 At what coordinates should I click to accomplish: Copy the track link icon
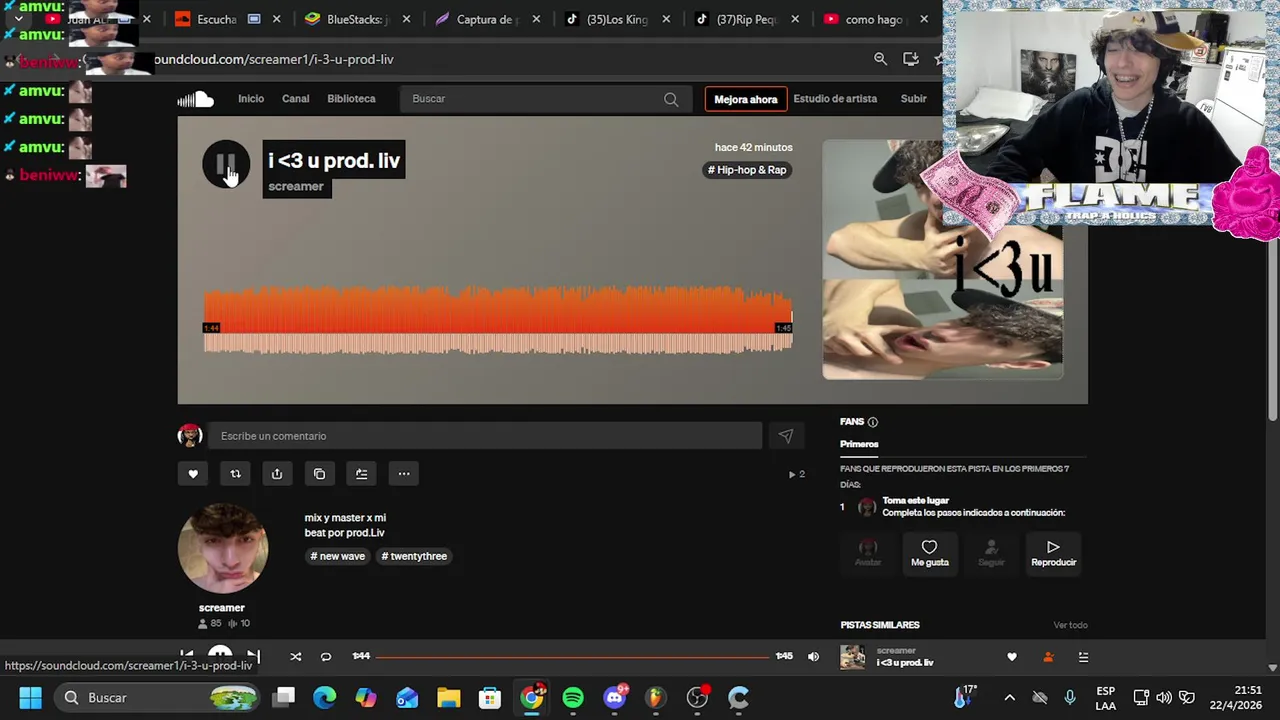(319, 474)
